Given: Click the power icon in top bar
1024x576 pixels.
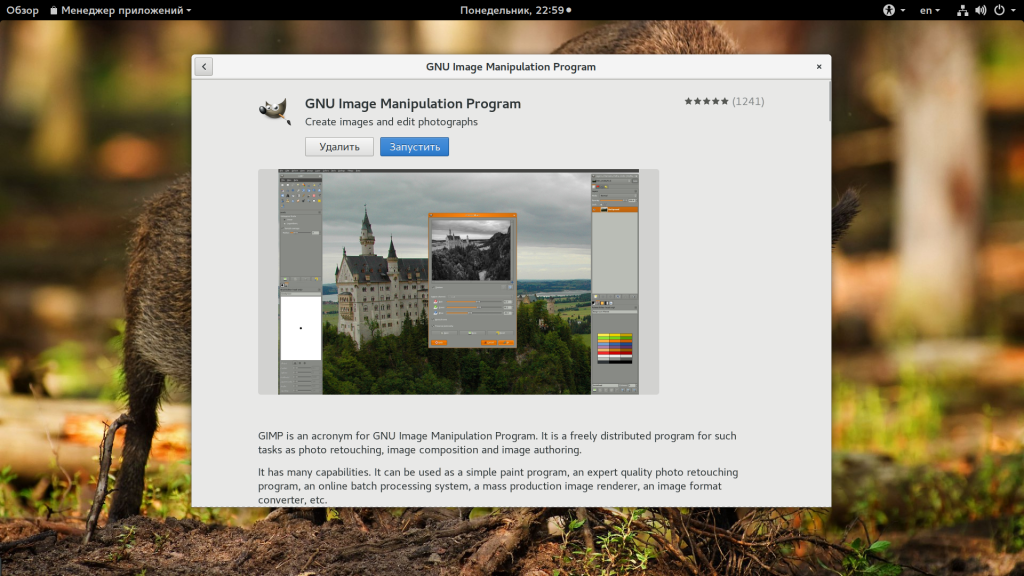Looking at the screenshot, I should (998, 10).
